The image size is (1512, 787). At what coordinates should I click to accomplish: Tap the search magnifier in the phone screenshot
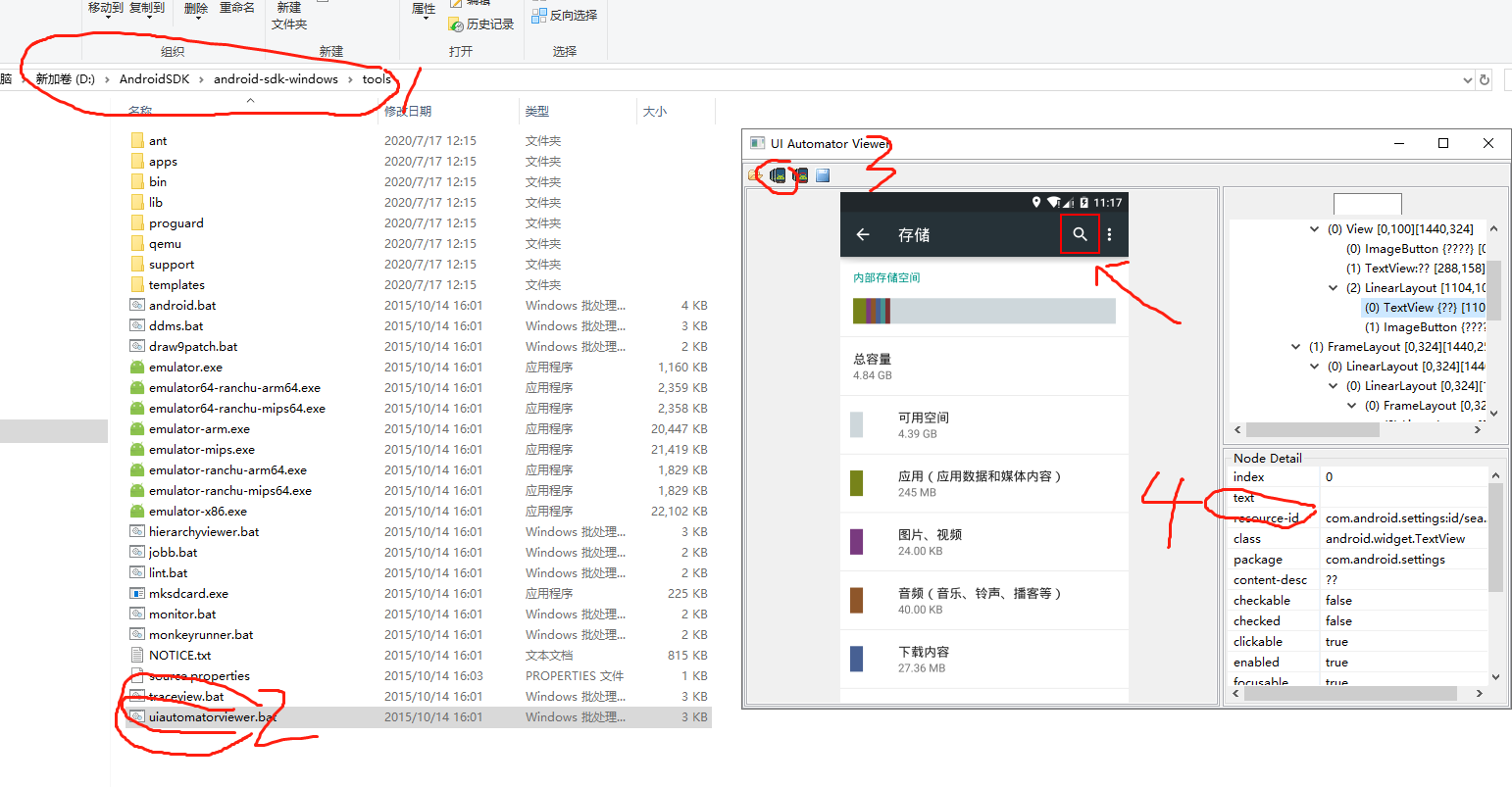point(1080,234)
